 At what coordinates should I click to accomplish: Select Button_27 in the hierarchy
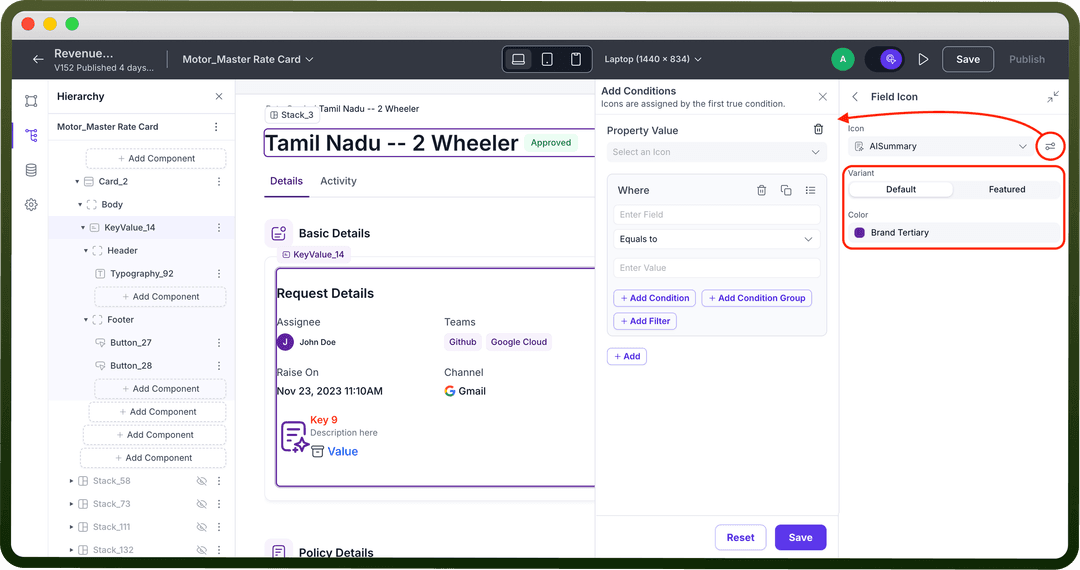[x=131, y=343]
